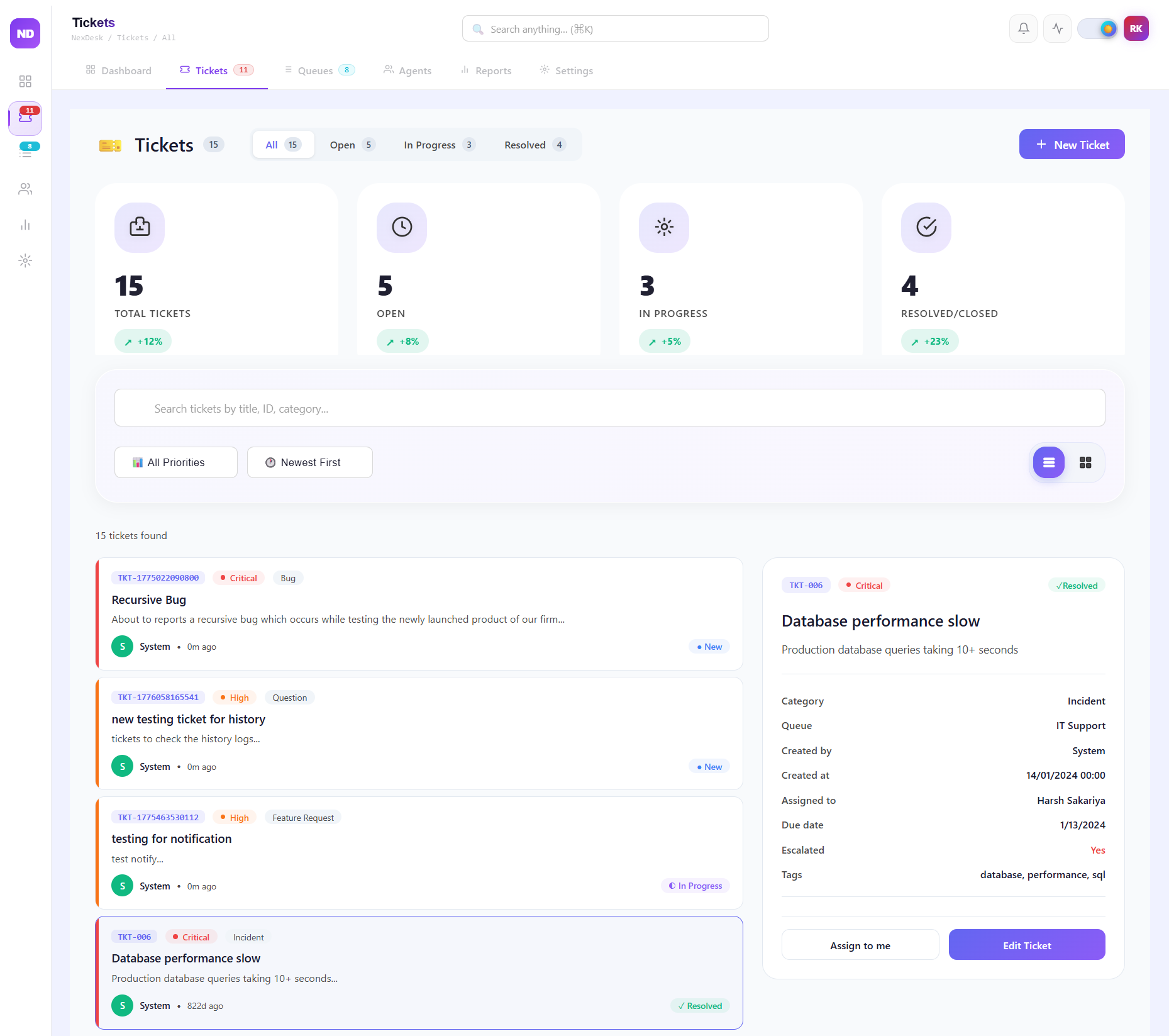Click the Agents people icon in sidebar
Screen dimensions: 1169x1036
point(25,189)
